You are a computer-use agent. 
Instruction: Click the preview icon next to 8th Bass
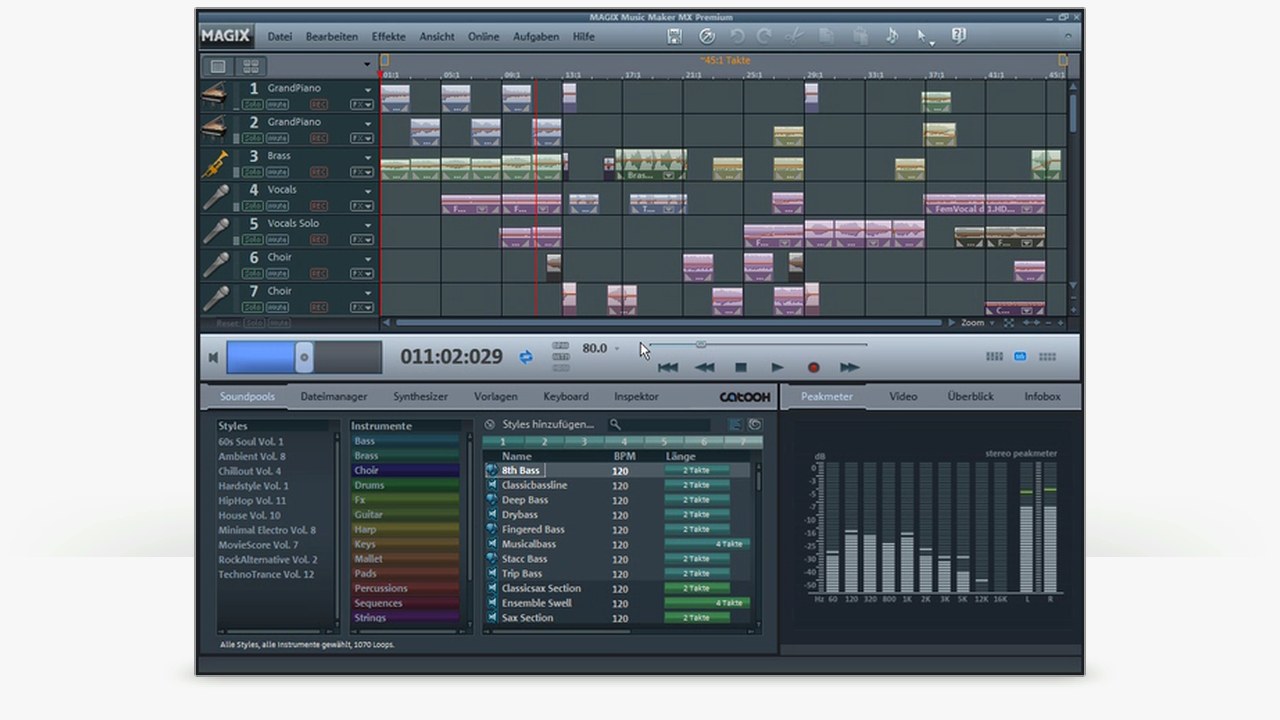[x=492, y=470]
